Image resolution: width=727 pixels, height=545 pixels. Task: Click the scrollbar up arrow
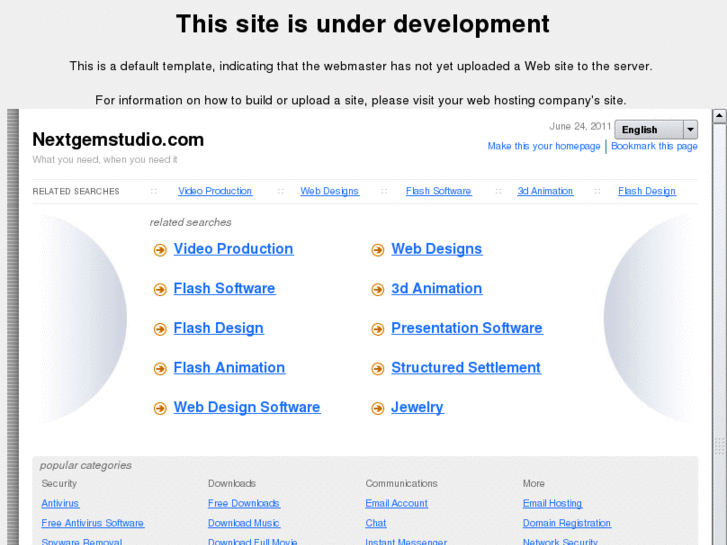tap(719, 115)
